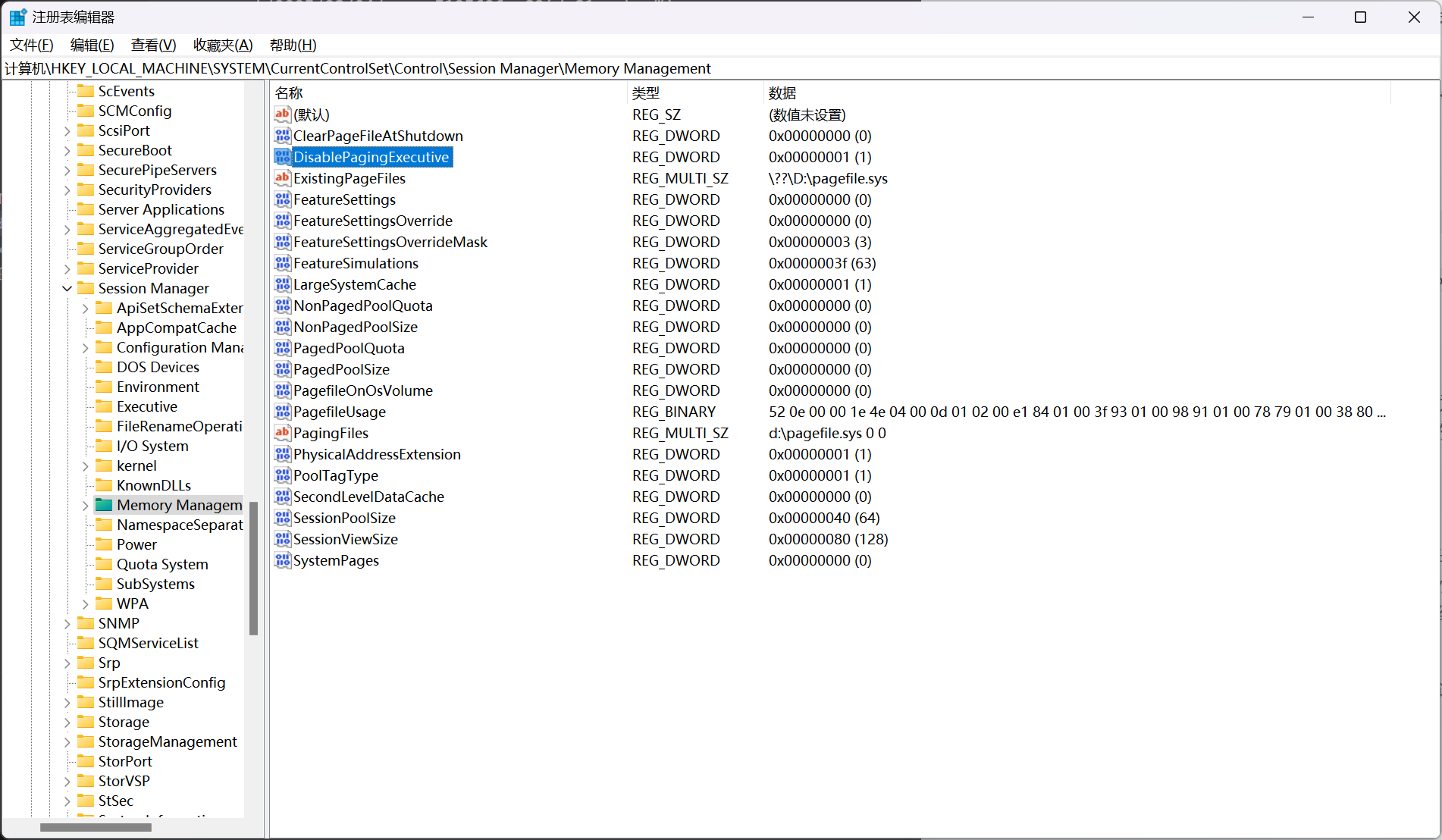Click the icon beside LargeSystemCache value
Image resolution: width=1442 pixels, height=840 pixels.
click(x=282, y=285)
